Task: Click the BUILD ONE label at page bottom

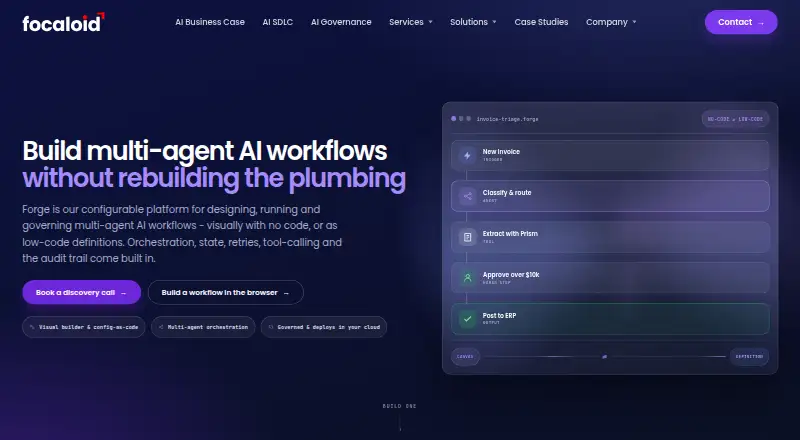Action: (x=399, y=406)
